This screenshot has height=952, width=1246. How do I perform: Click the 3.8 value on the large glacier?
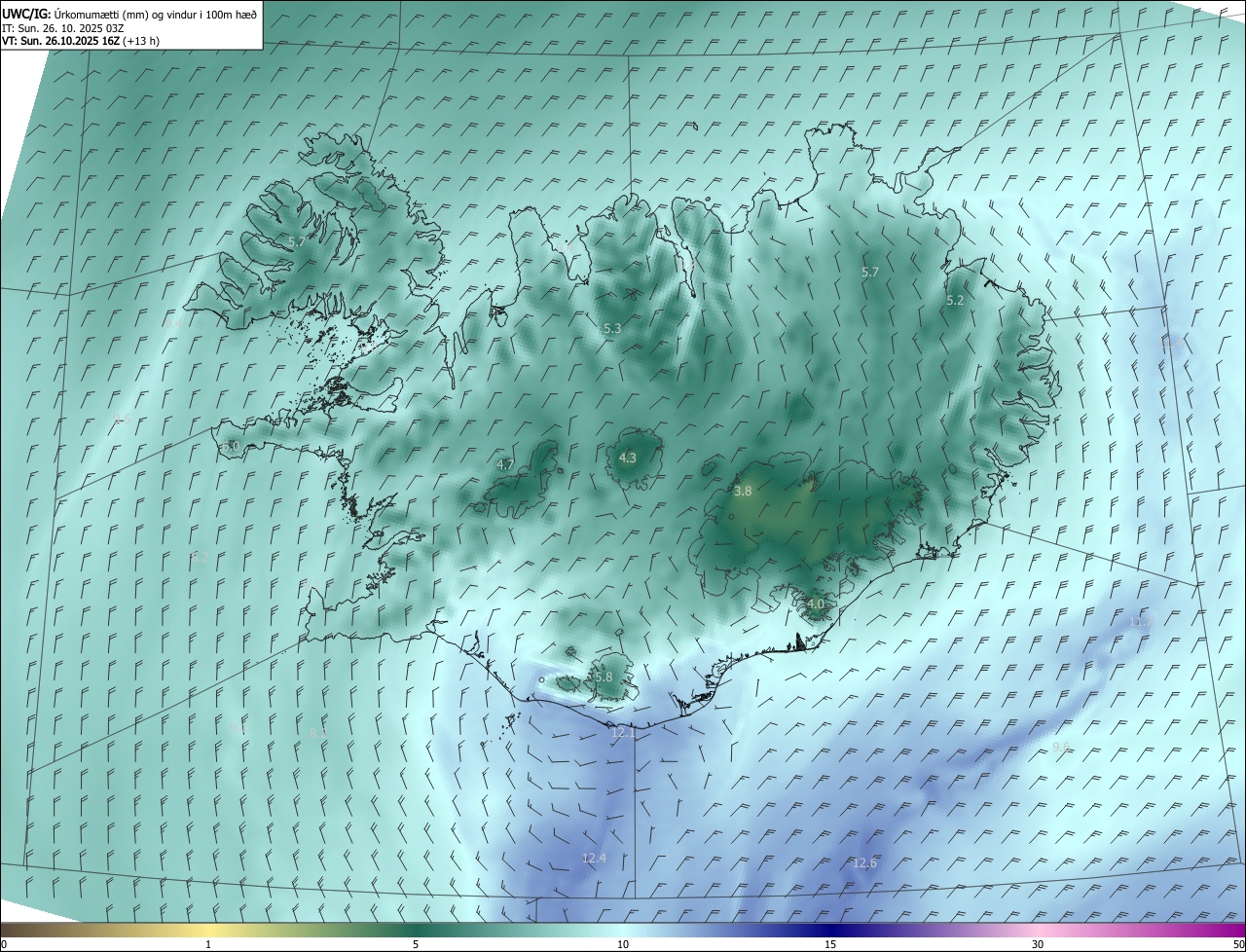pos(743,492)
